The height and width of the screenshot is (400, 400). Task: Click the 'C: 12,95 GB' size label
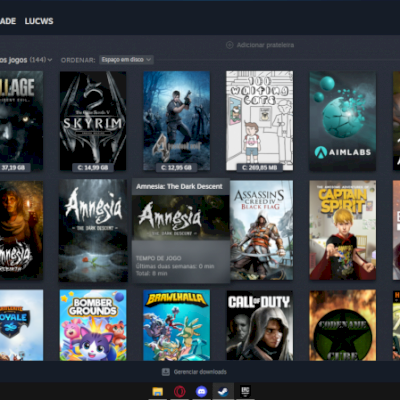coord(176,167)
